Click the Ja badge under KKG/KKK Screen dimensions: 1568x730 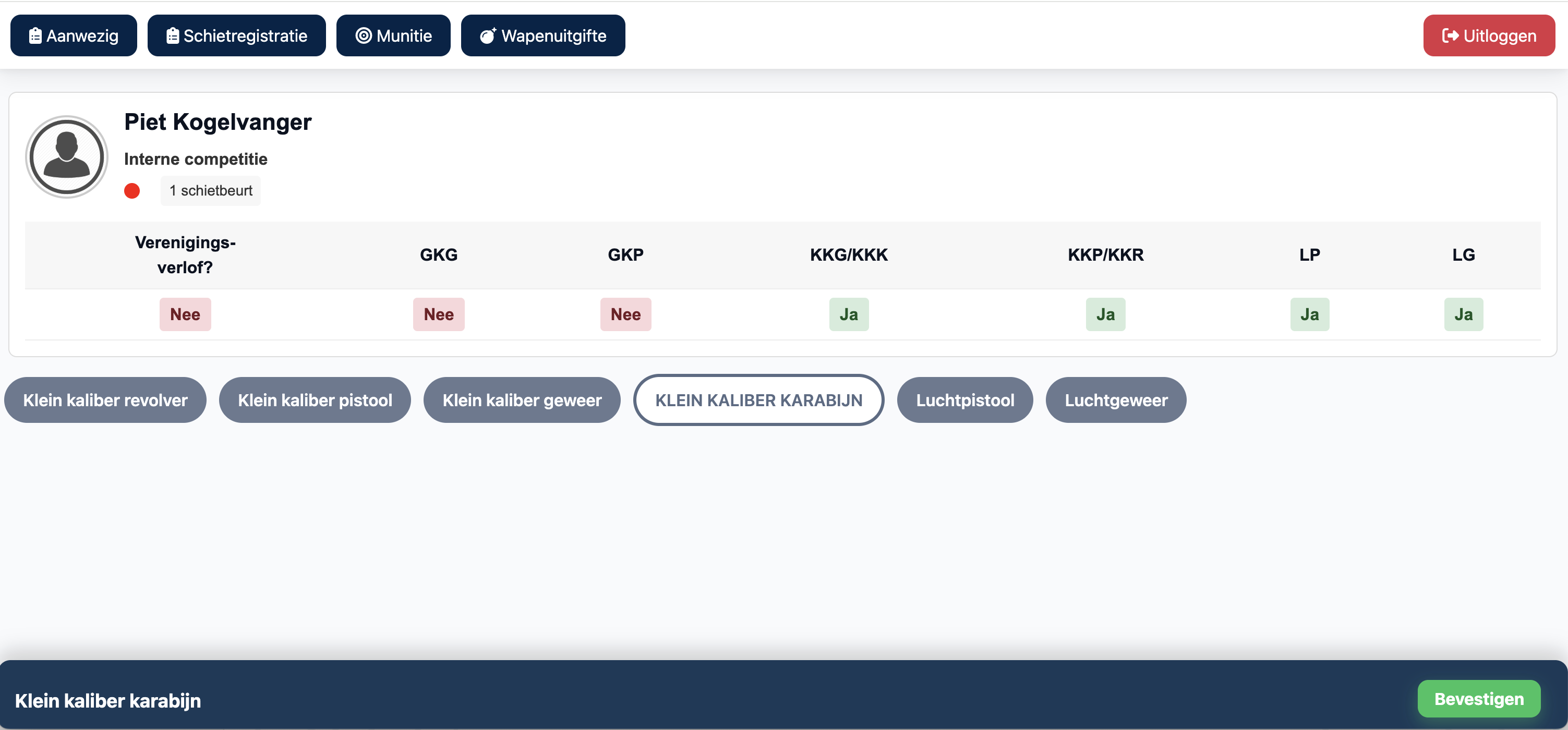(849, 314)
